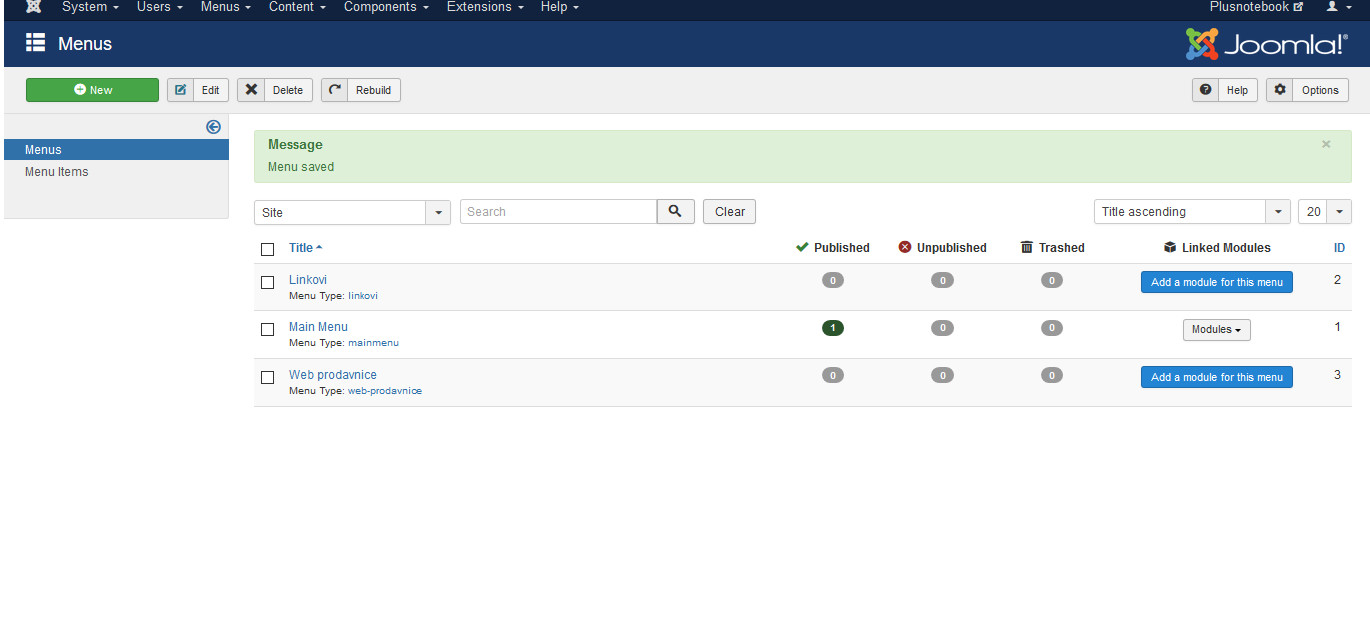
Task: Open the Extensions menu in top bar
Action: [x=484, y=7]
